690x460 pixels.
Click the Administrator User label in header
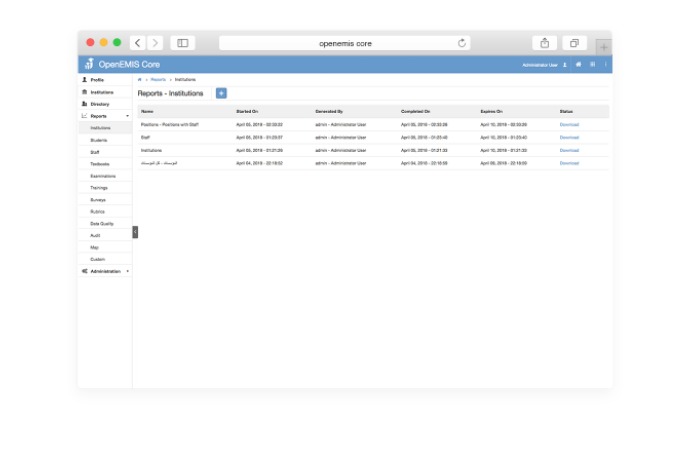pyautogui.click(x=540, y=65)
